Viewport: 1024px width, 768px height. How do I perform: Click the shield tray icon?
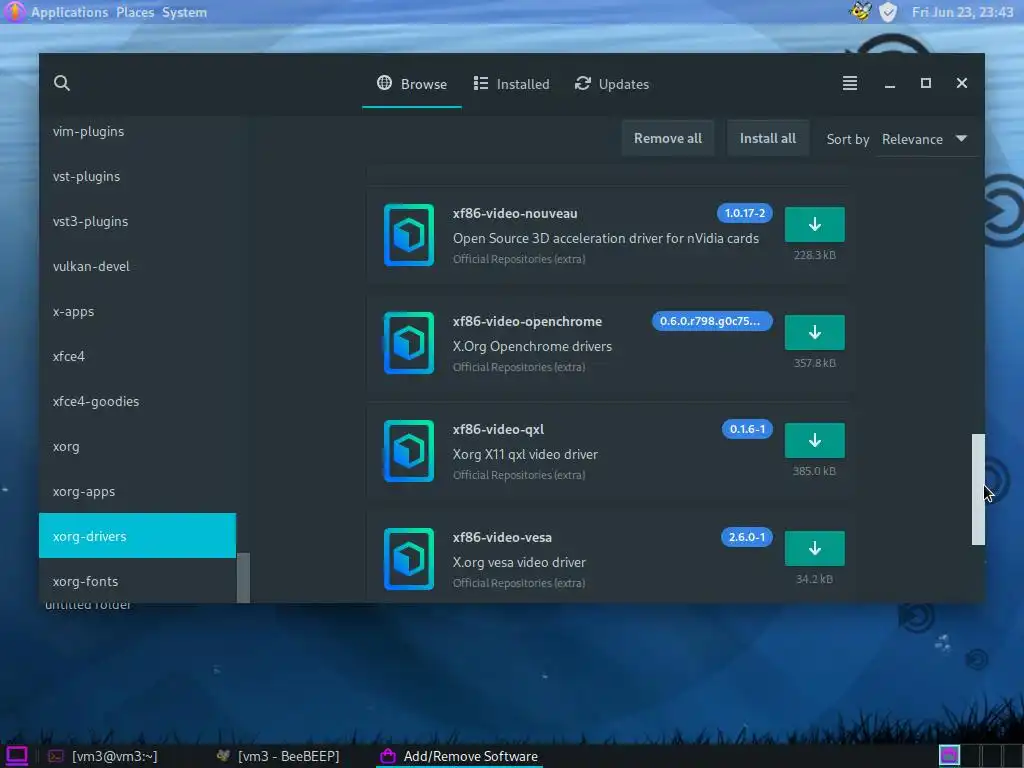click(888, 12)
